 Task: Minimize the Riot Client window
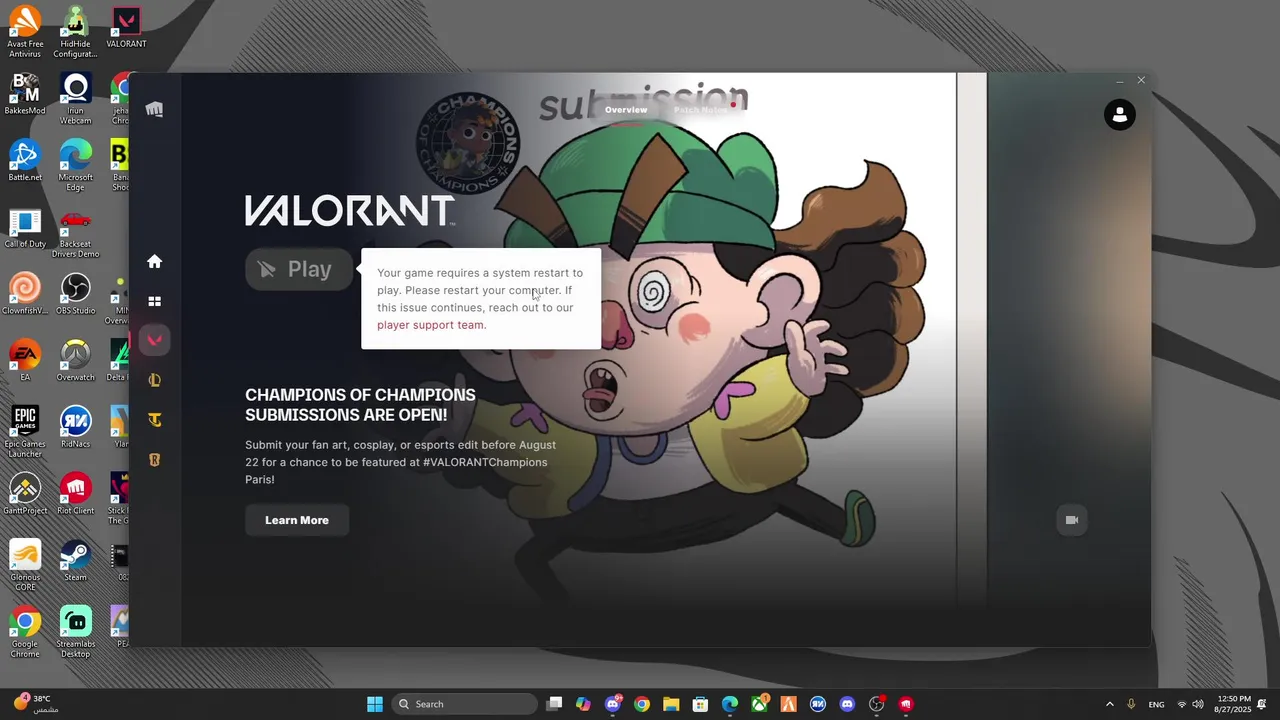(x=1119, y=80)
